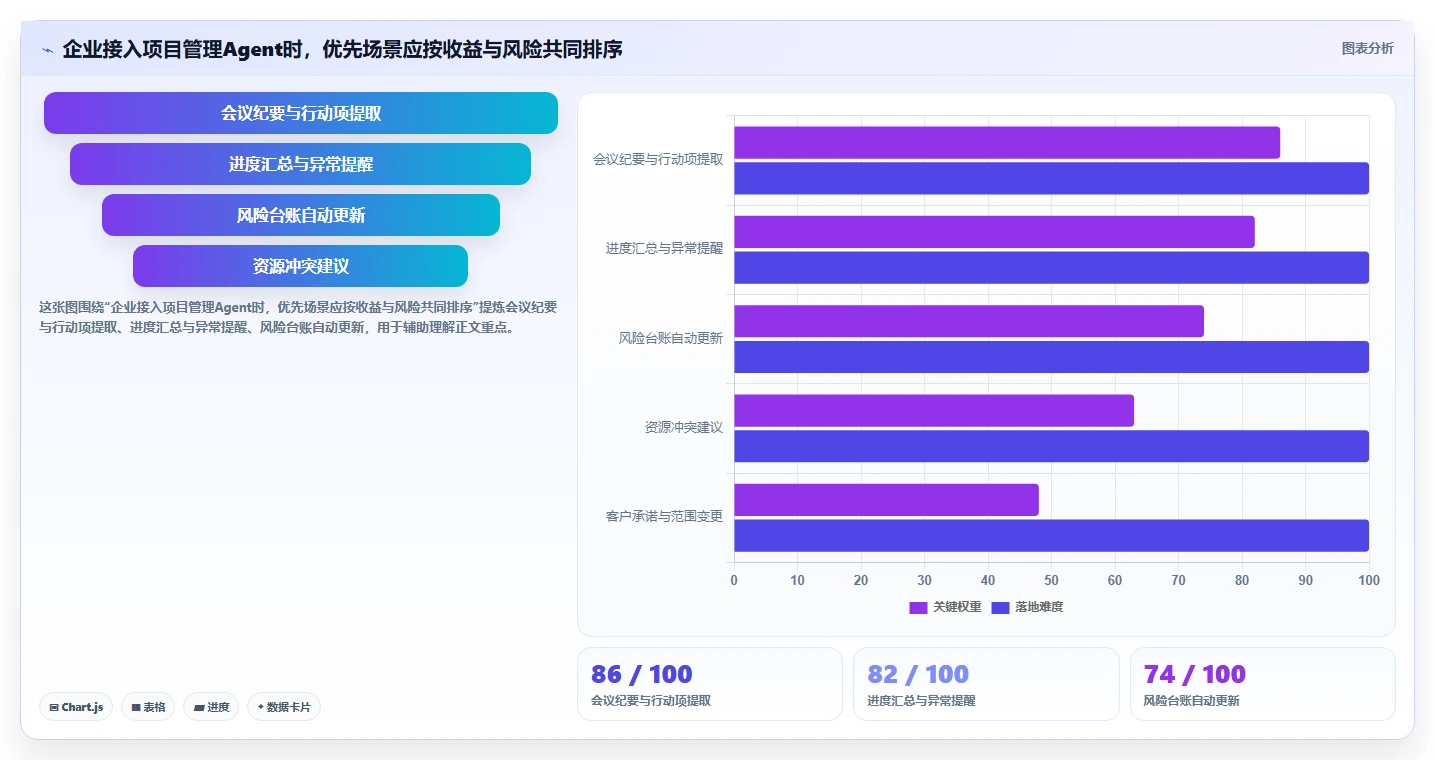Click the purple 关键权重 bar for 会议纪要与行动项提取

(1007, 143)
